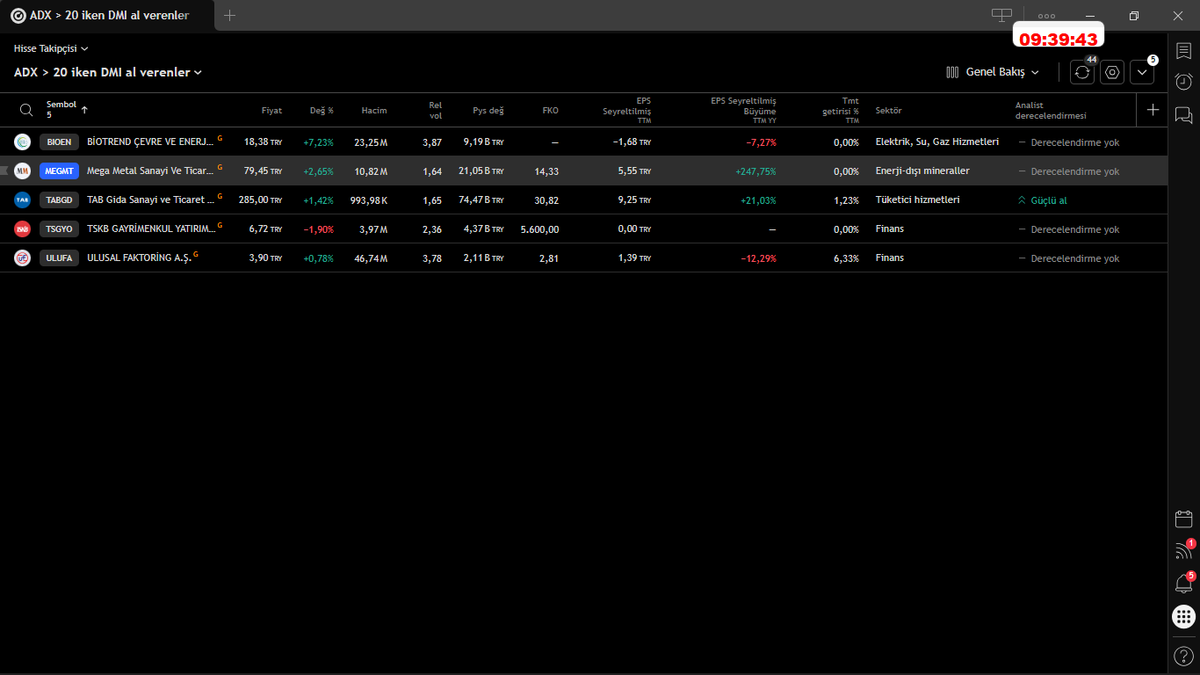Expand the chevron button with 5 badge
Image resolution: width=1200 pixels, height=675 pixels.
coord(1142,72)
